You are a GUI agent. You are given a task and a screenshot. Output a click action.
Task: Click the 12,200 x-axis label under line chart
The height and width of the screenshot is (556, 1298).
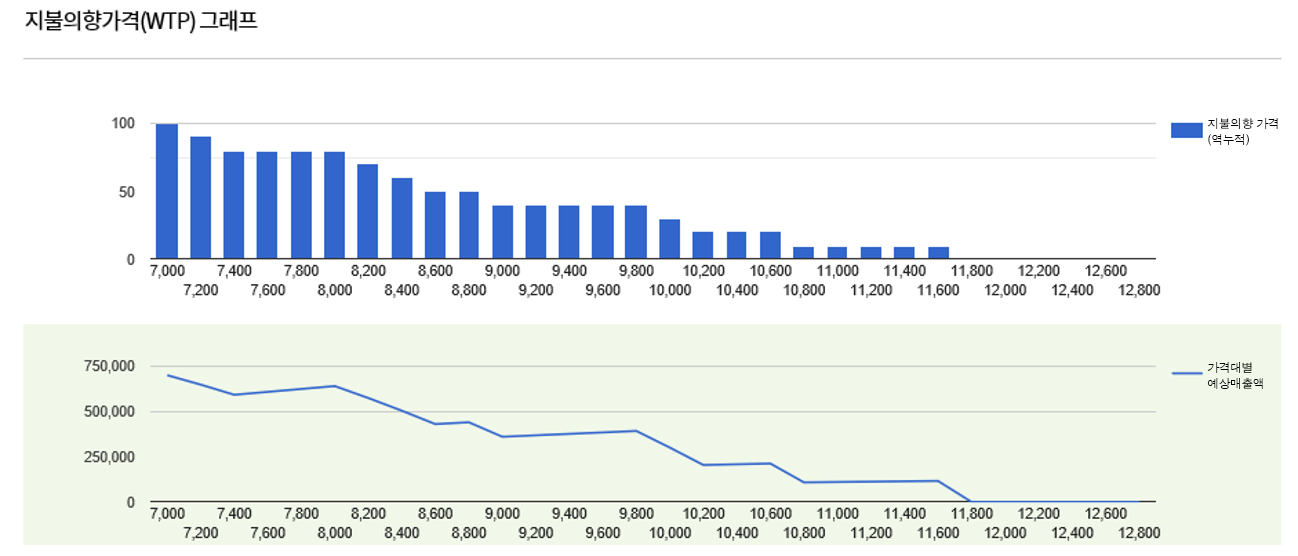point(1040,514)
